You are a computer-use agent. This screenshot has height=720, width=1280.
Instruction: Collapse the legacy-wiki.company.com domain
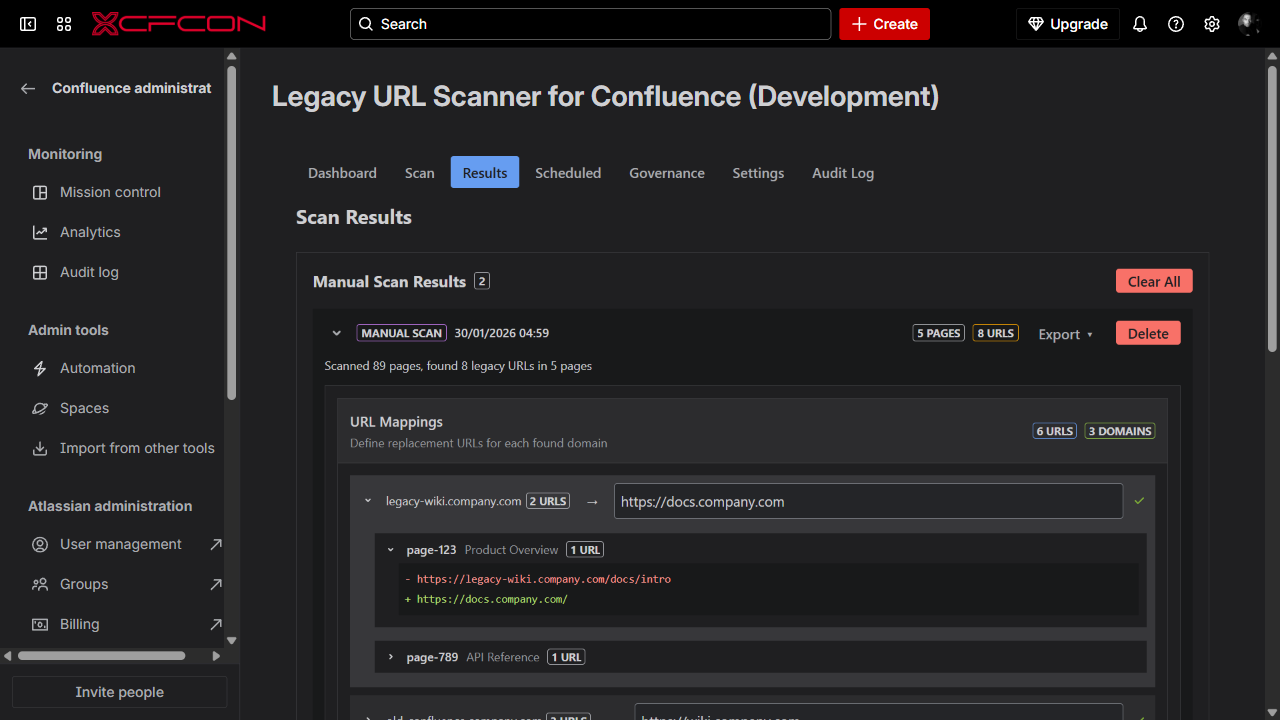coord(368,501)
